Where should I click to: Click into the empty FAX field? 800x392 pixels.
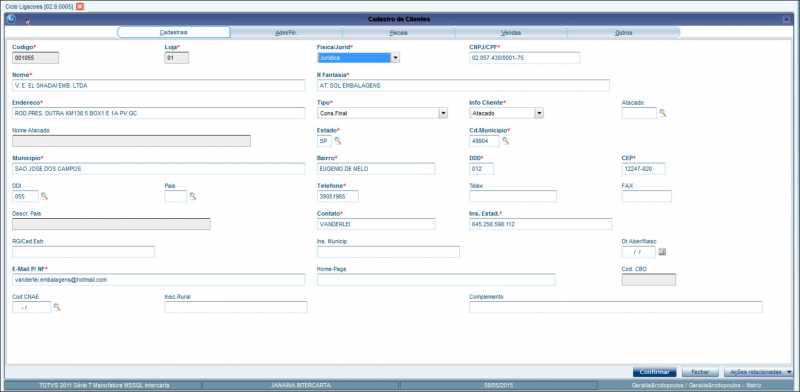[646, 196]
